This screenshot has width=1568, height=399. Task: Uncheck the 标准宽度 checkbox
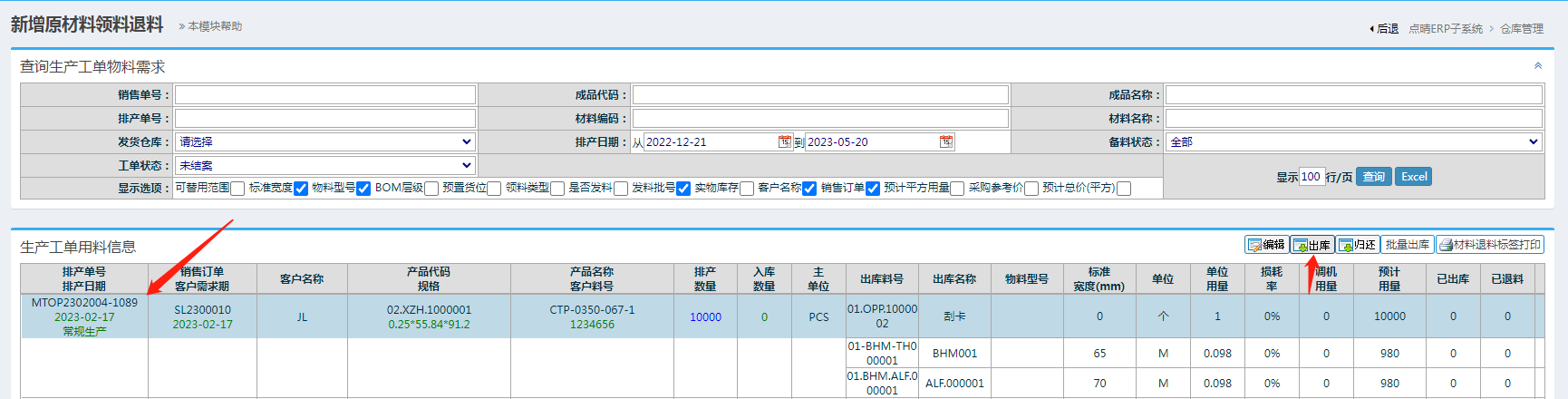click(x=301, y=189)
